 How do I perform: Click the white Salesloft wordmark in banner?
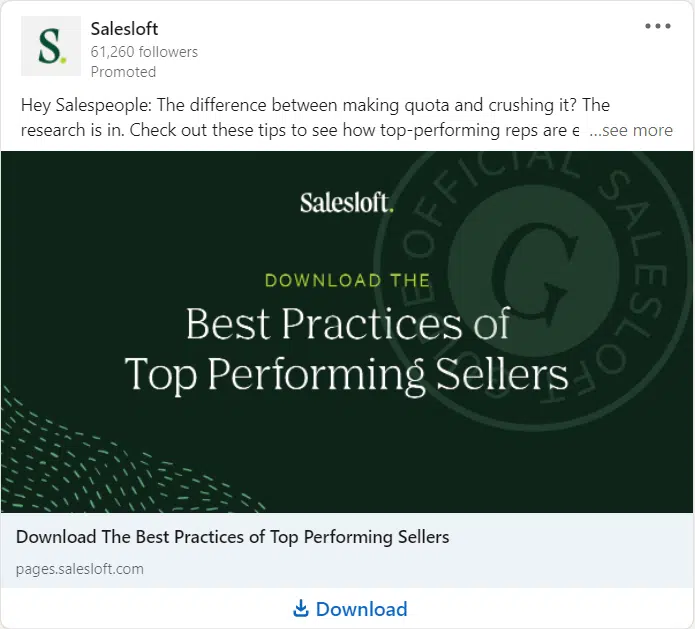(x=347, y=203)
